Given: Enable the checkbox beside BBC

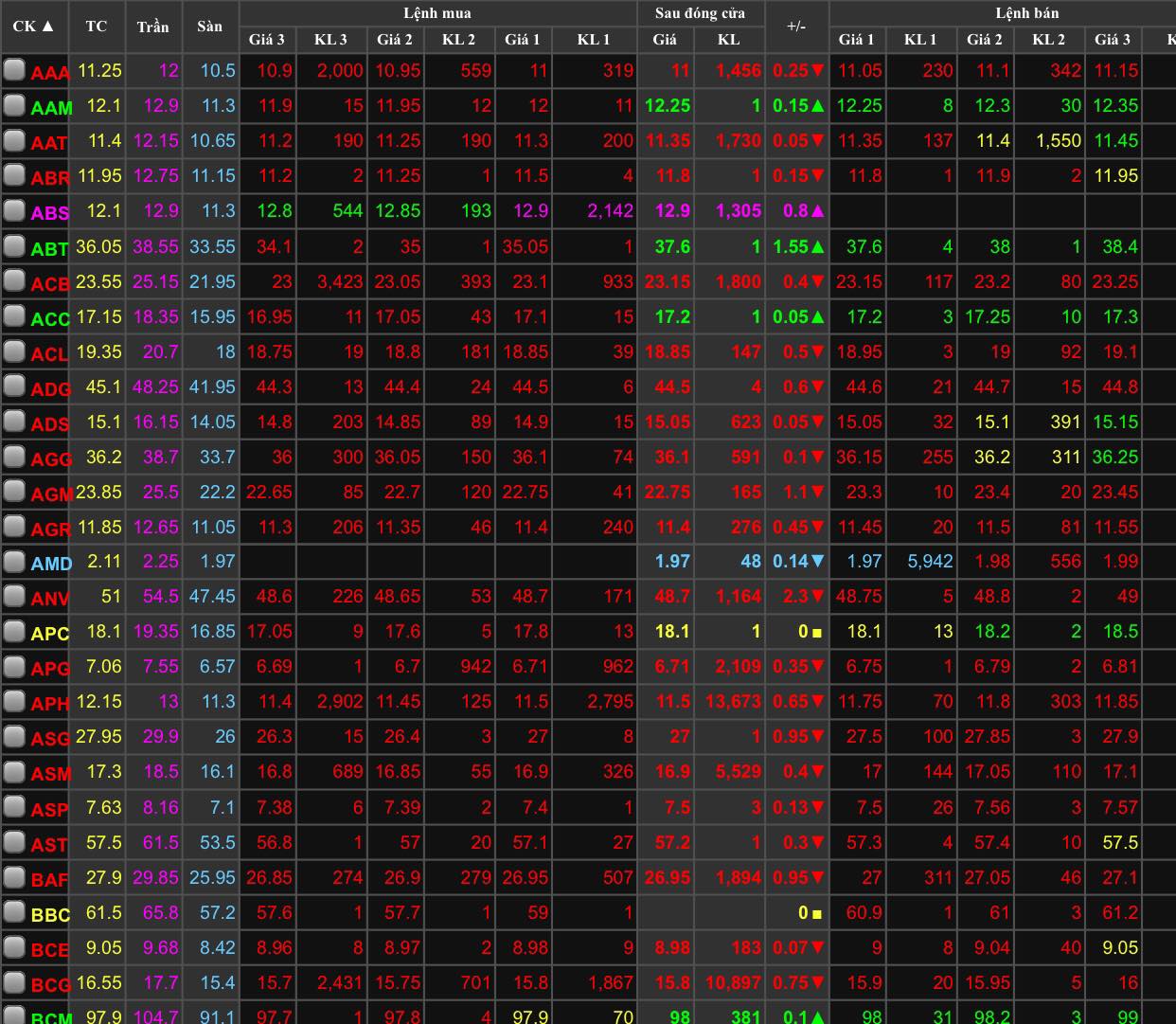Looking at the screenshot, I should [x=14, y=912].
